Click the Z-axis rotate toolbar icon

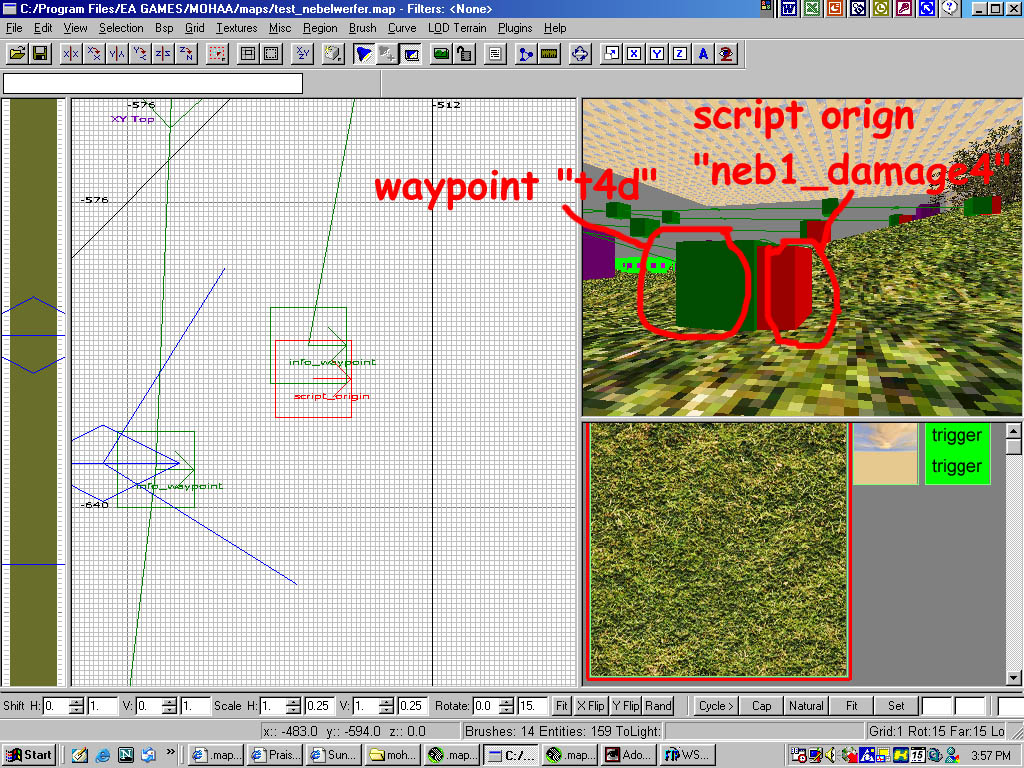[186, 54]
